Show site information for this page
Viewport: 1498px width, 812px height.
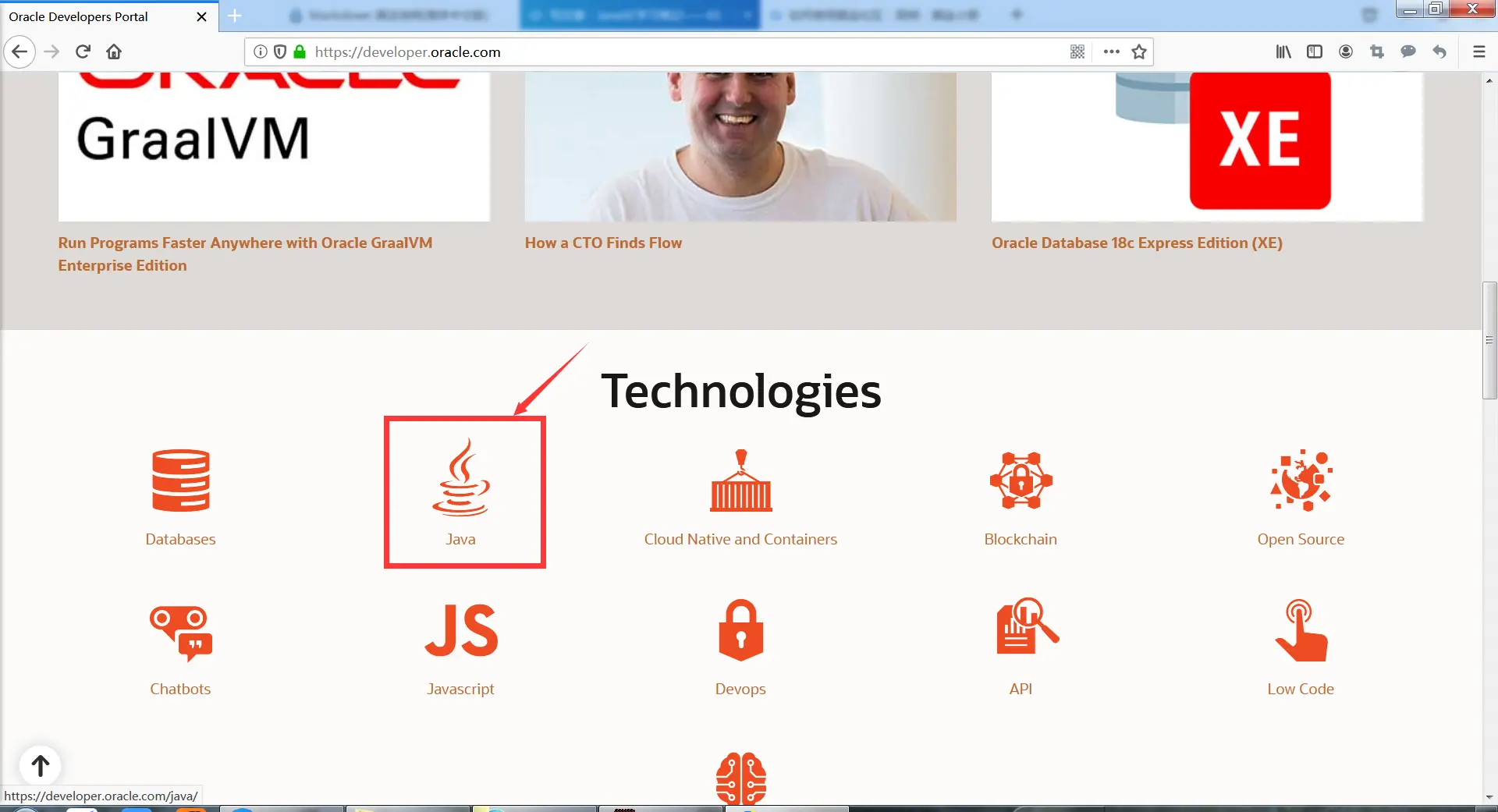[x=261, y=52]
